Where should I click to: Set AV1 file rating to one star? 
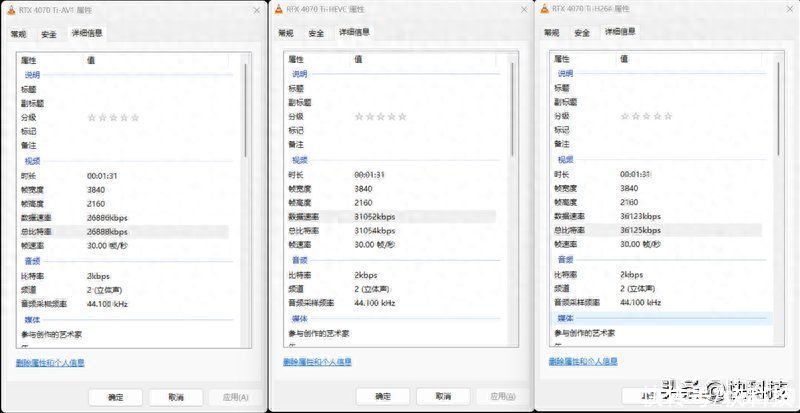click(x=92, y=118)
